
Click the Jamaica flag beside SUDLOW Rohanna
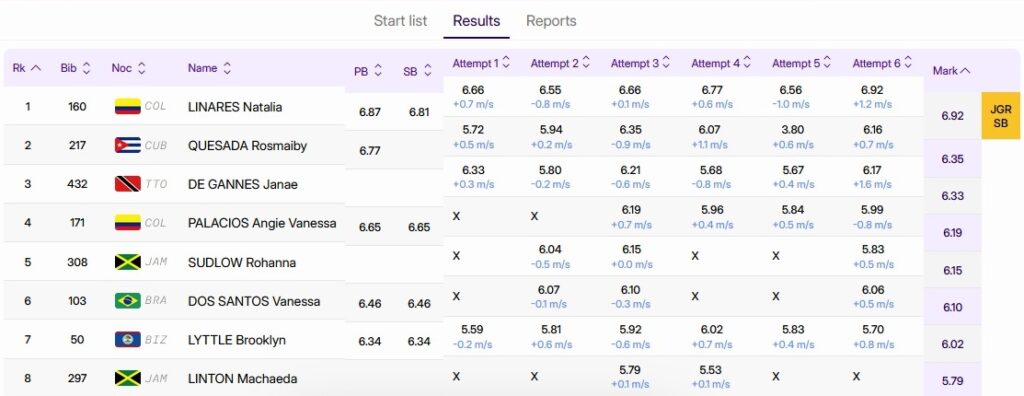click(127, 262)
